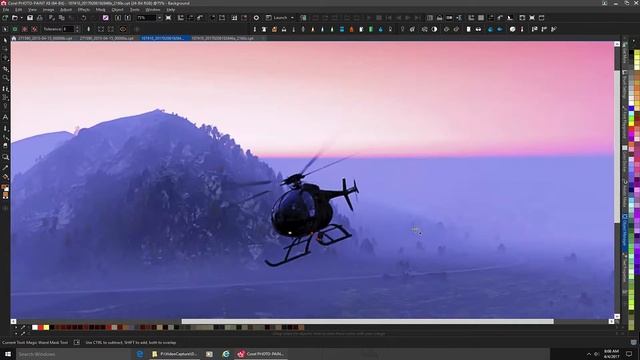This screenshot has width=640, height=360.
Task: Click the half-black half-white circle icon
Action: (434, 29)
